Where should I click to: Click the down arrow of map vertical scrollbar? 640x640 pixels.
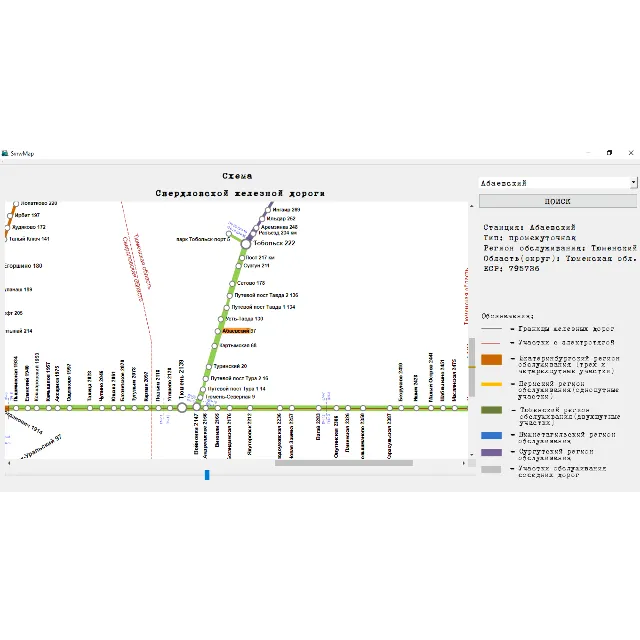tap(471, 454)
